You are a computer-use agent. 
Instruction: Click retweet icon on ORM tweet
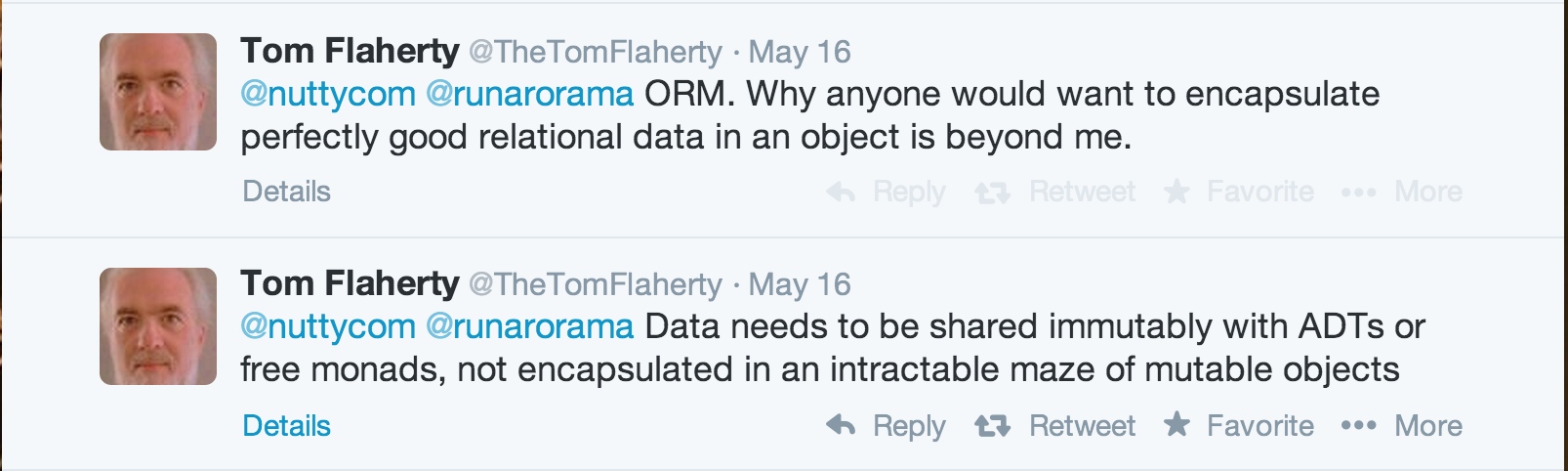[992, 193]
